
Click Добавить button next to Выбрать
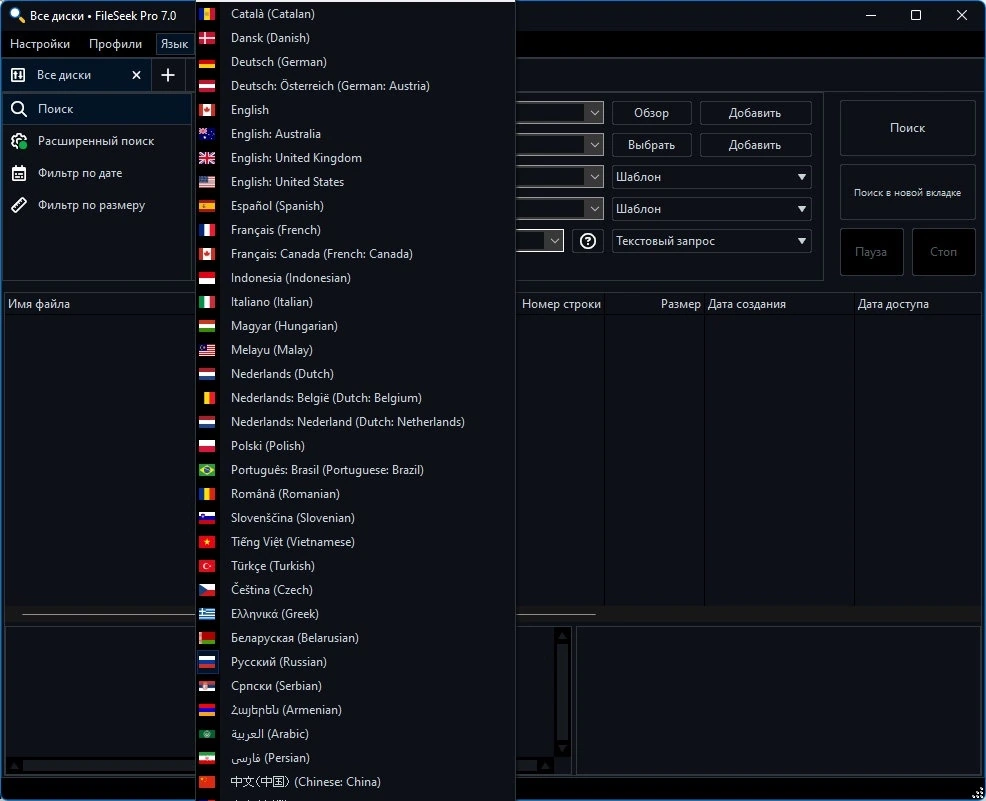point(755,145)
